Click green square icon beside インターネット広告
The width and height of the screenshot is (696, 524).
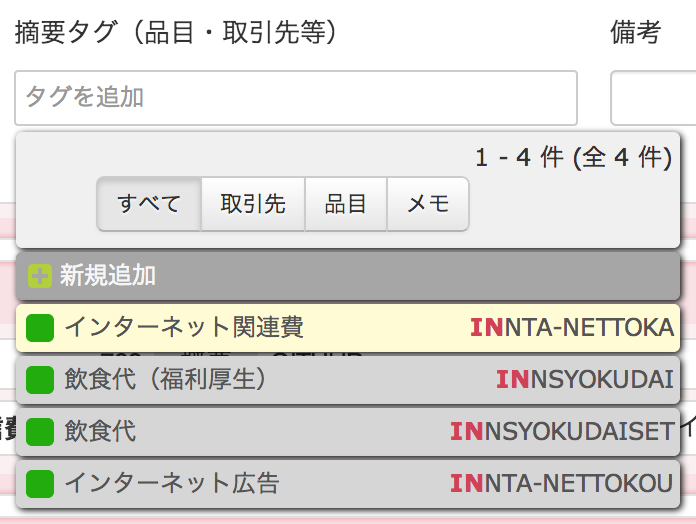tap(39, 484)
